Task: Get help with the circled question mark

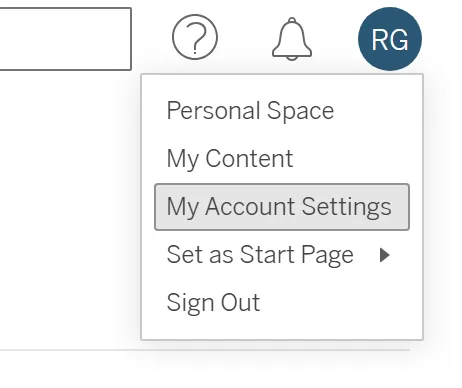Action: click(195, 37)
